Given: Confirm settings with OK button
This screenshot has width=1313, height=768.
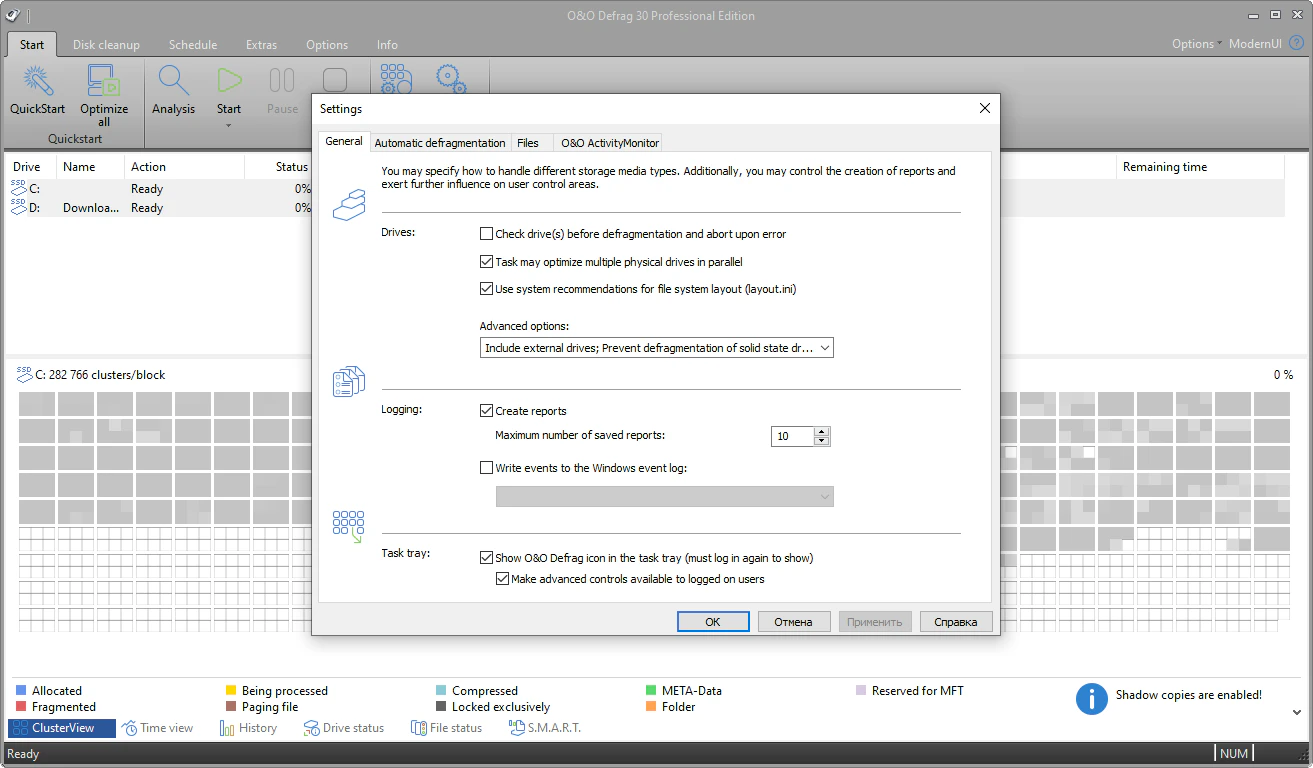Looking at the screenshot, I should (x=713, y=621).
